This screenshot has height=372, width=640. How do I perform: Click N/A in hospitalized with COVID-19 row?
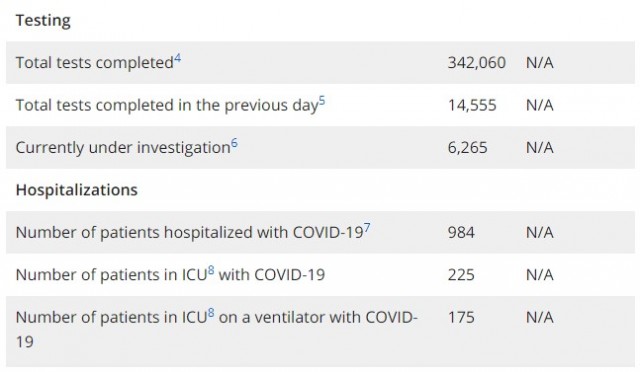tap(540, 232)
